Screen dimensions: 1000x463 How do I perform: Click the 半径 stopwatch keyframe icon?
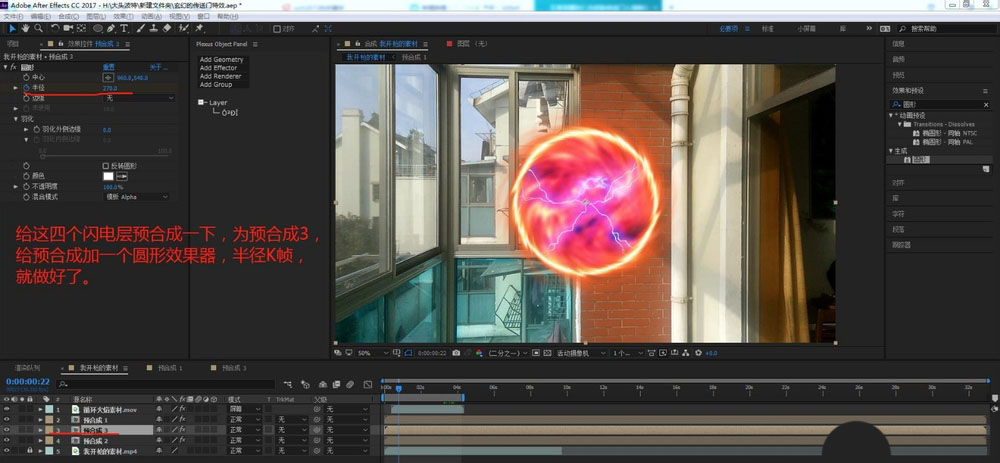27,88
